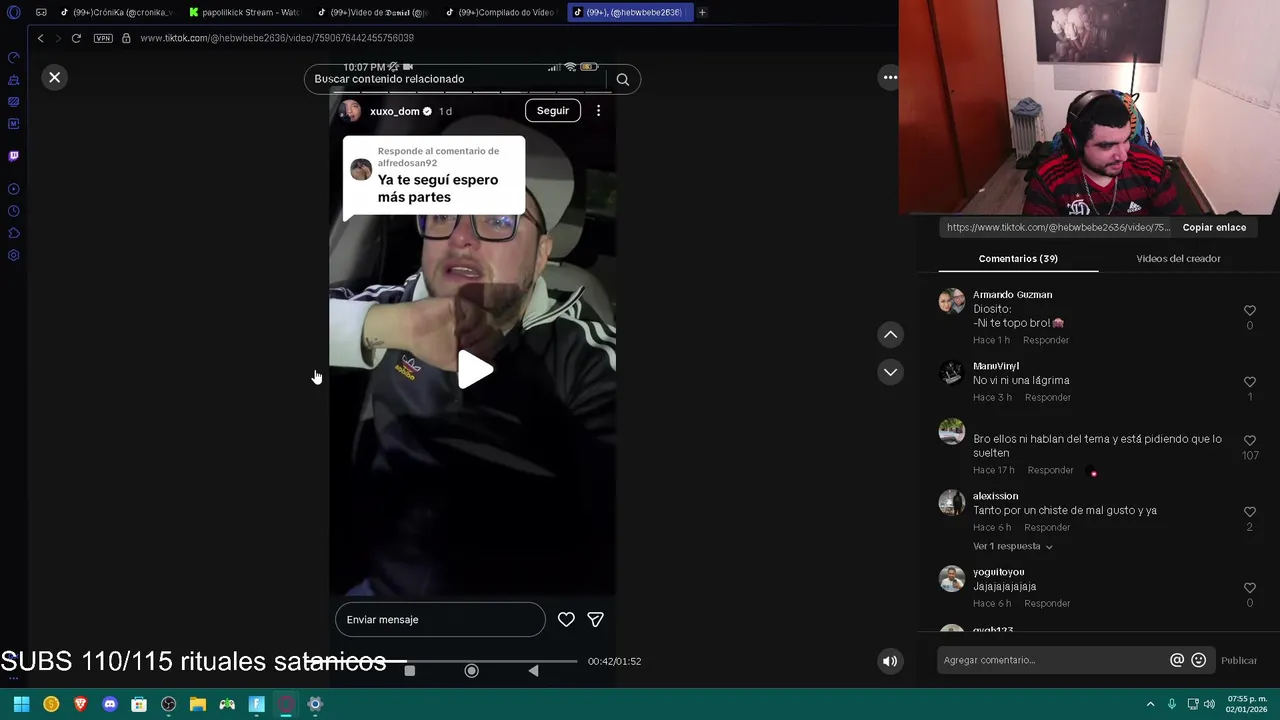
Task: Open the Twitch sidebar panel
Action: (14, 156)
